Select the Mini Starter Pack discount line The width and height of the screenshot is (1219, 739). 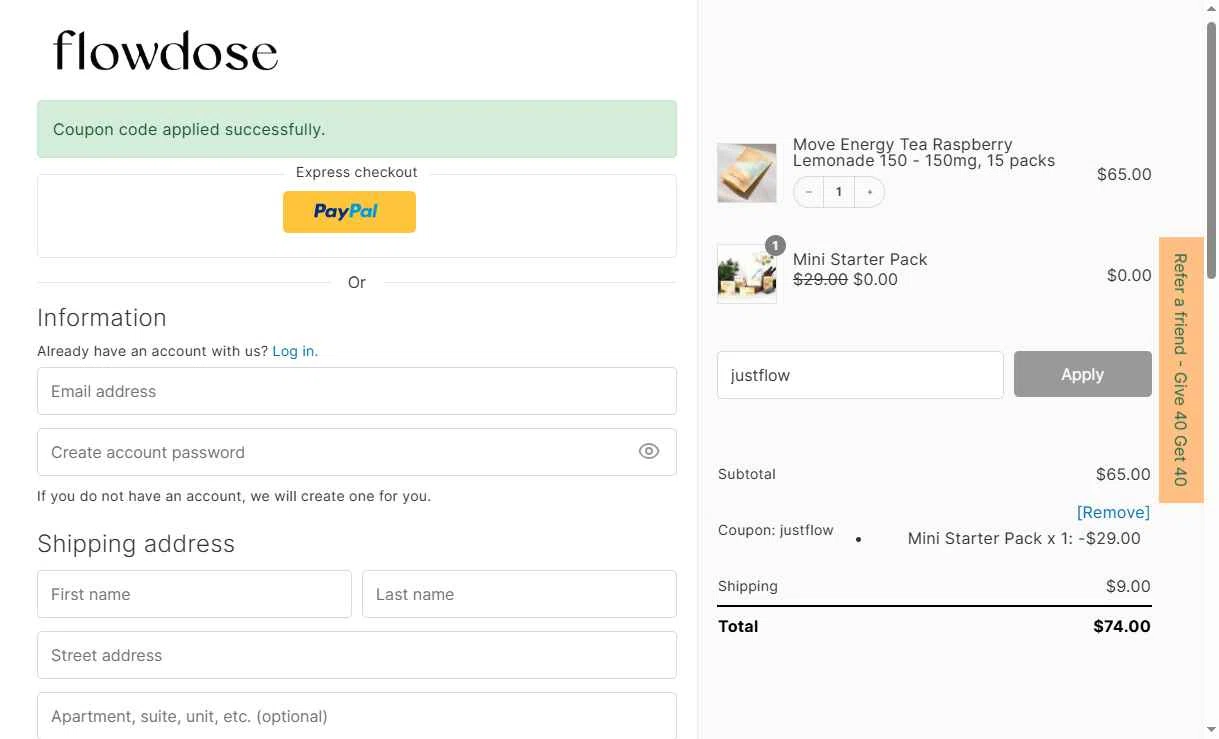1024,538
